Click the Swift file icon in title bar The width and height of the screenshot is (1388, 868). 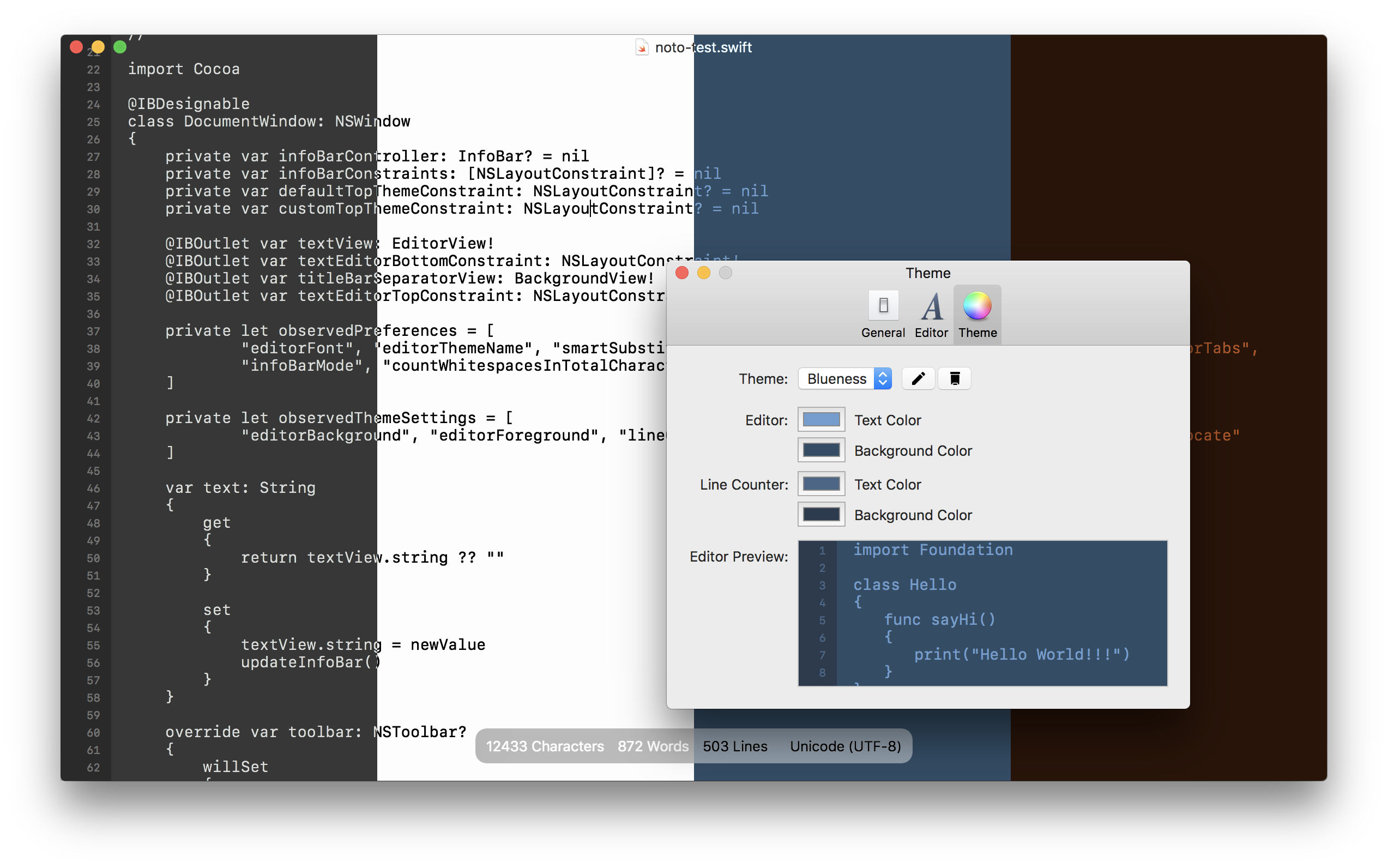(642, 47)
